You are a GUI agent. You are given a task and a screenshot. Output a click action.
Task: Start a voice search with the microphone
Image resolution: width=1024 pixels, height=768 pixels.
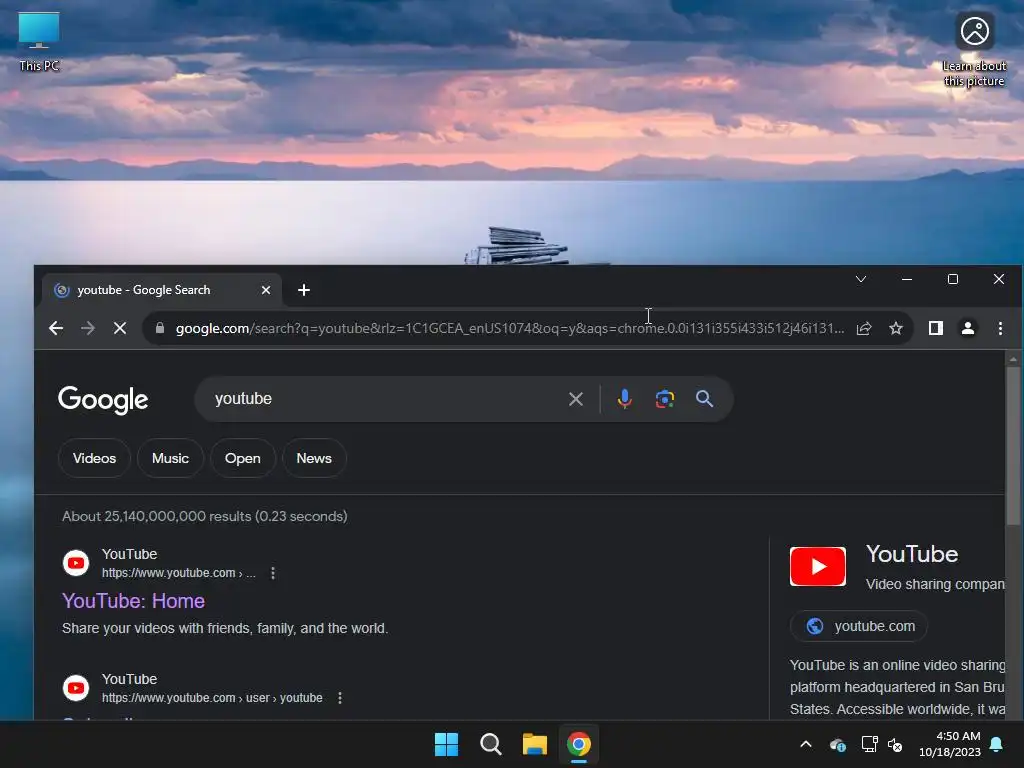(624, 399)
